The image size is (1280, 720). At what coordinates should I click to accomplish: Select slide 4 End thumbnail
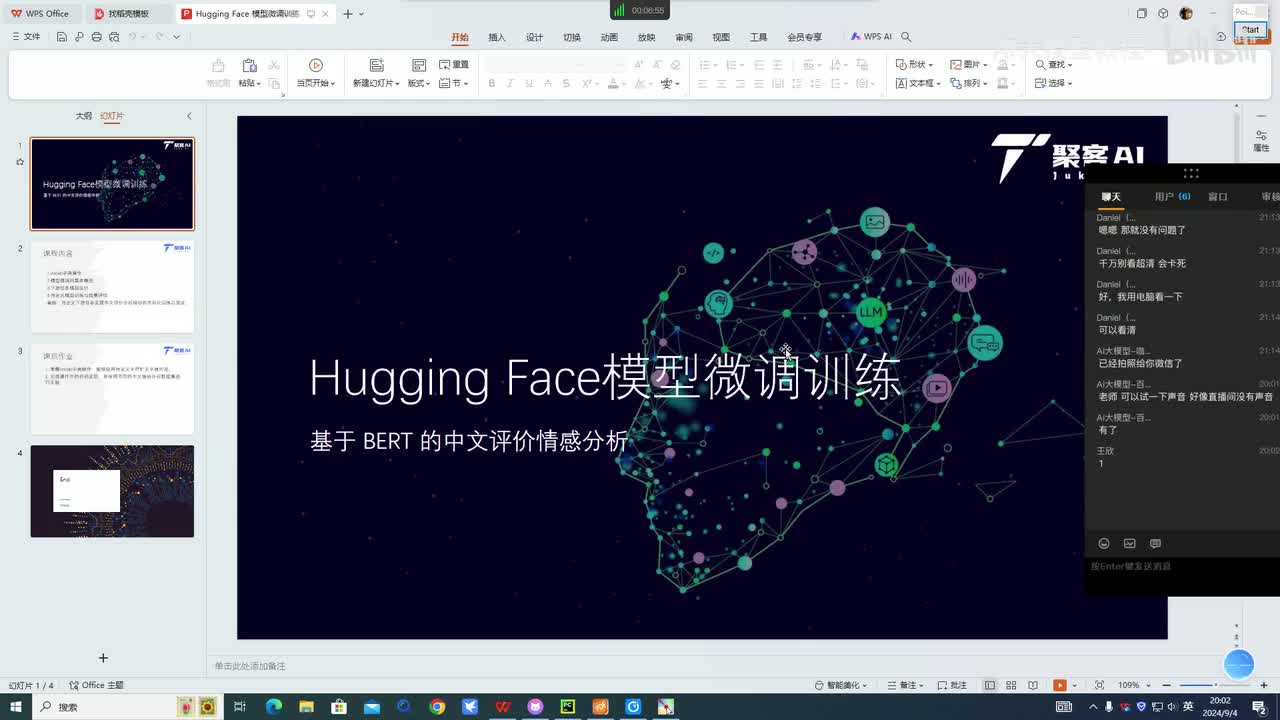click(x=112, y=491)
